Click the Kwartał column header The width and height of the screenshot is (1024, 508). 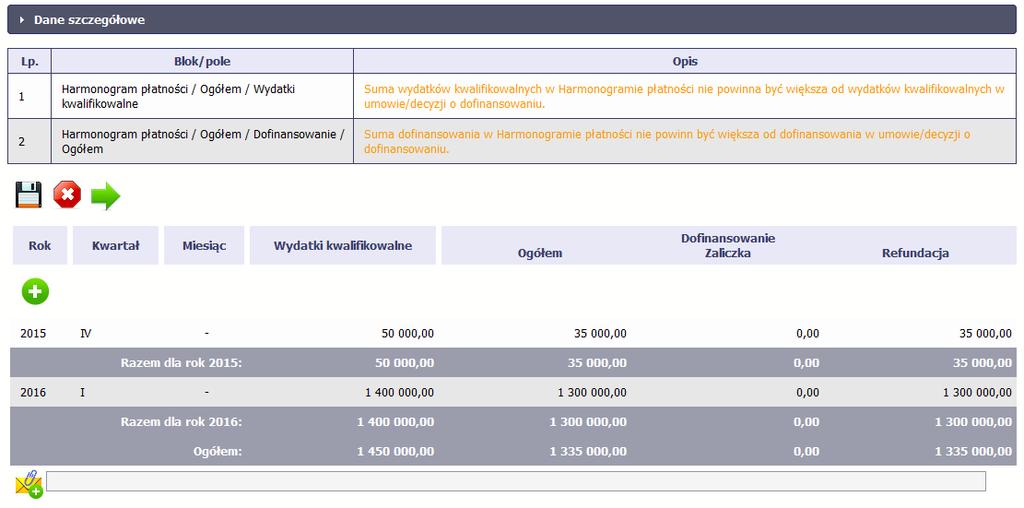click(x=116, y=246)
